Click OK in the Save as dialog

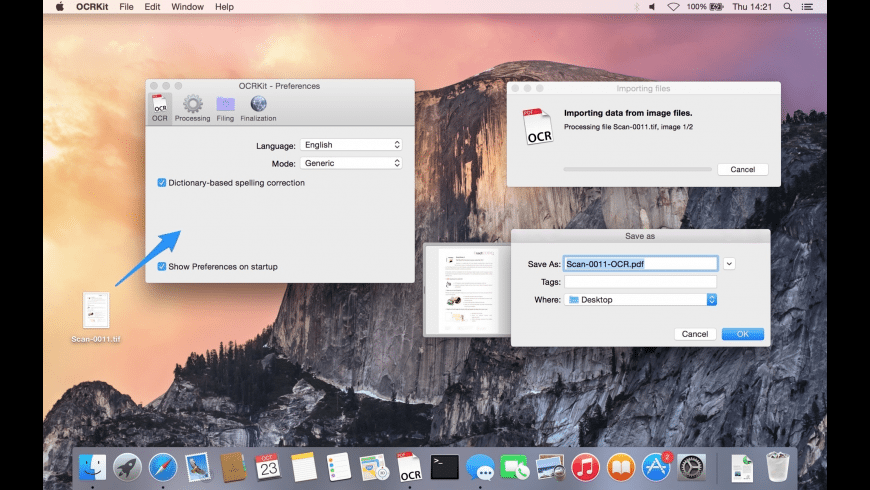click(x=743, y=334)
